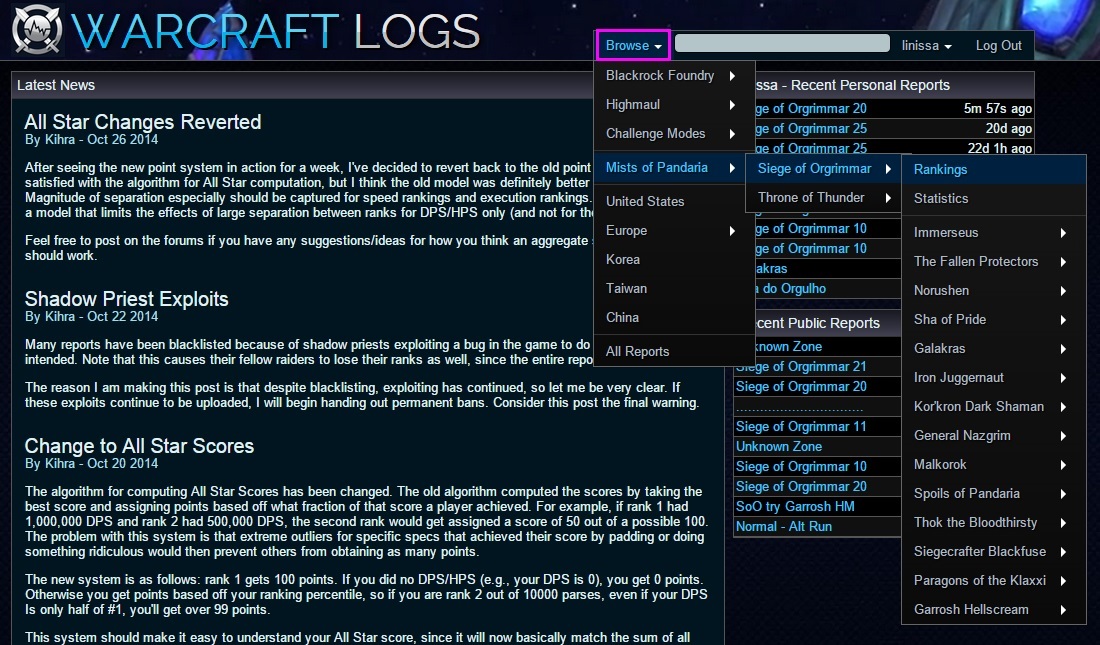1100x645 pixels.
Task: Select Rankings under Siege of Orgrimmar
Action: 940,170
